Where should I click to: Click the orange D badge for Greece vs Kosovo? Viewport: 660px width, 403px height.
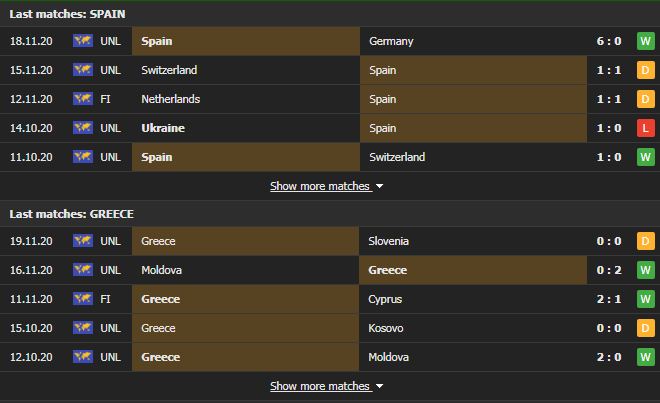645,328
